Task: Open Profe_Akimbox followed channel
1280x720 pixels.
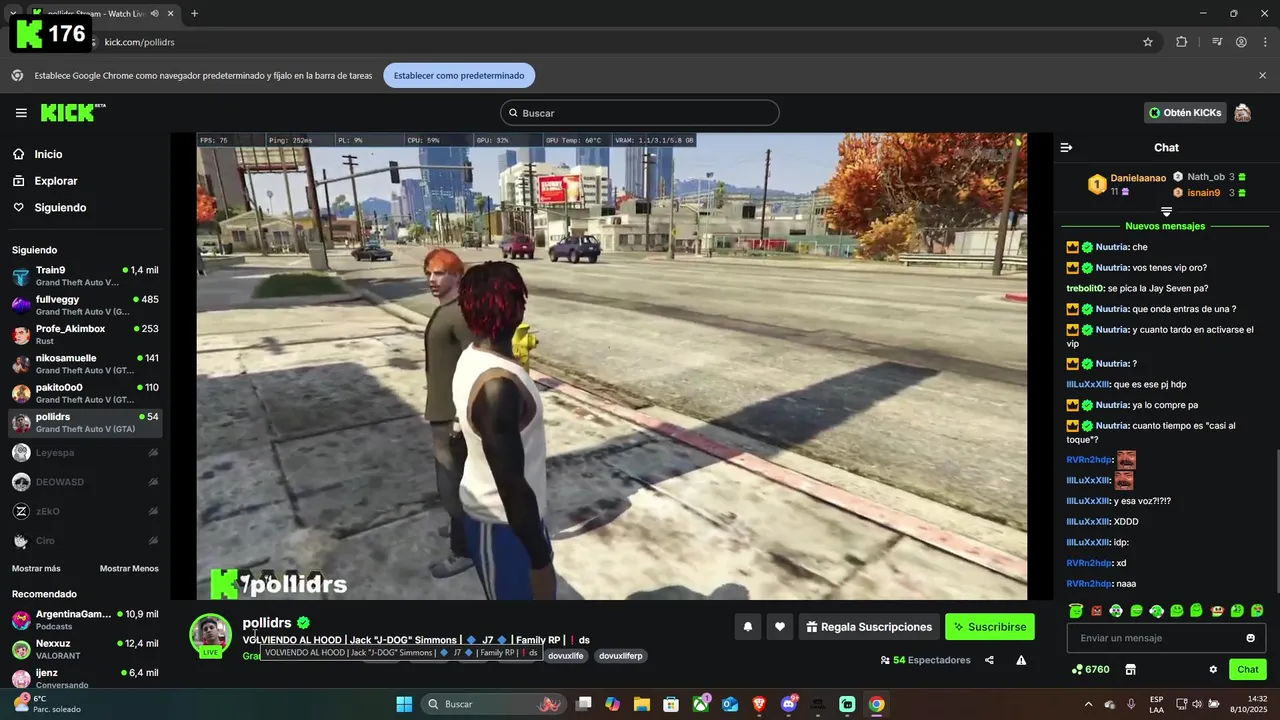Action: (x=85, y=334)
